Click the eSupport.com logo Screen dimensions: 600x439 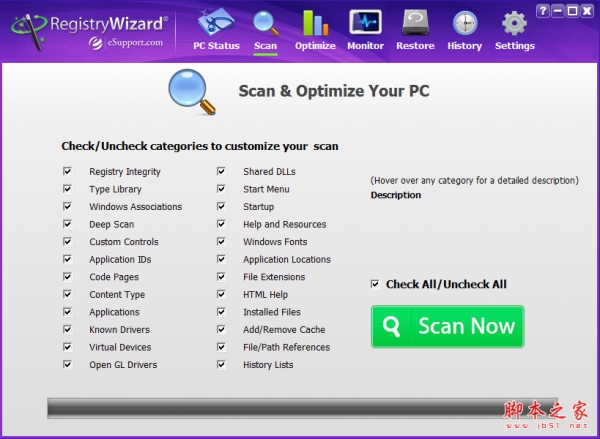click(x=126, y=42)
